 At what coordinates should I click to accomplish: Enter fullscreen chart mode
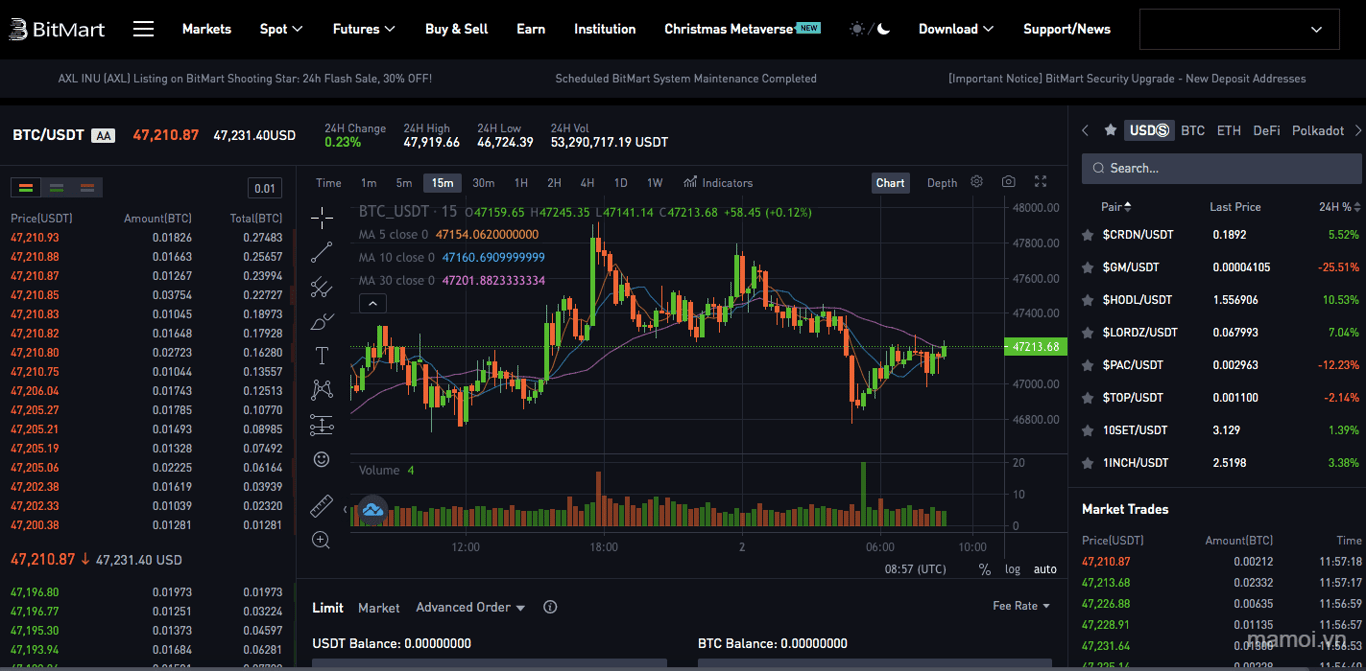(1040, 182)
